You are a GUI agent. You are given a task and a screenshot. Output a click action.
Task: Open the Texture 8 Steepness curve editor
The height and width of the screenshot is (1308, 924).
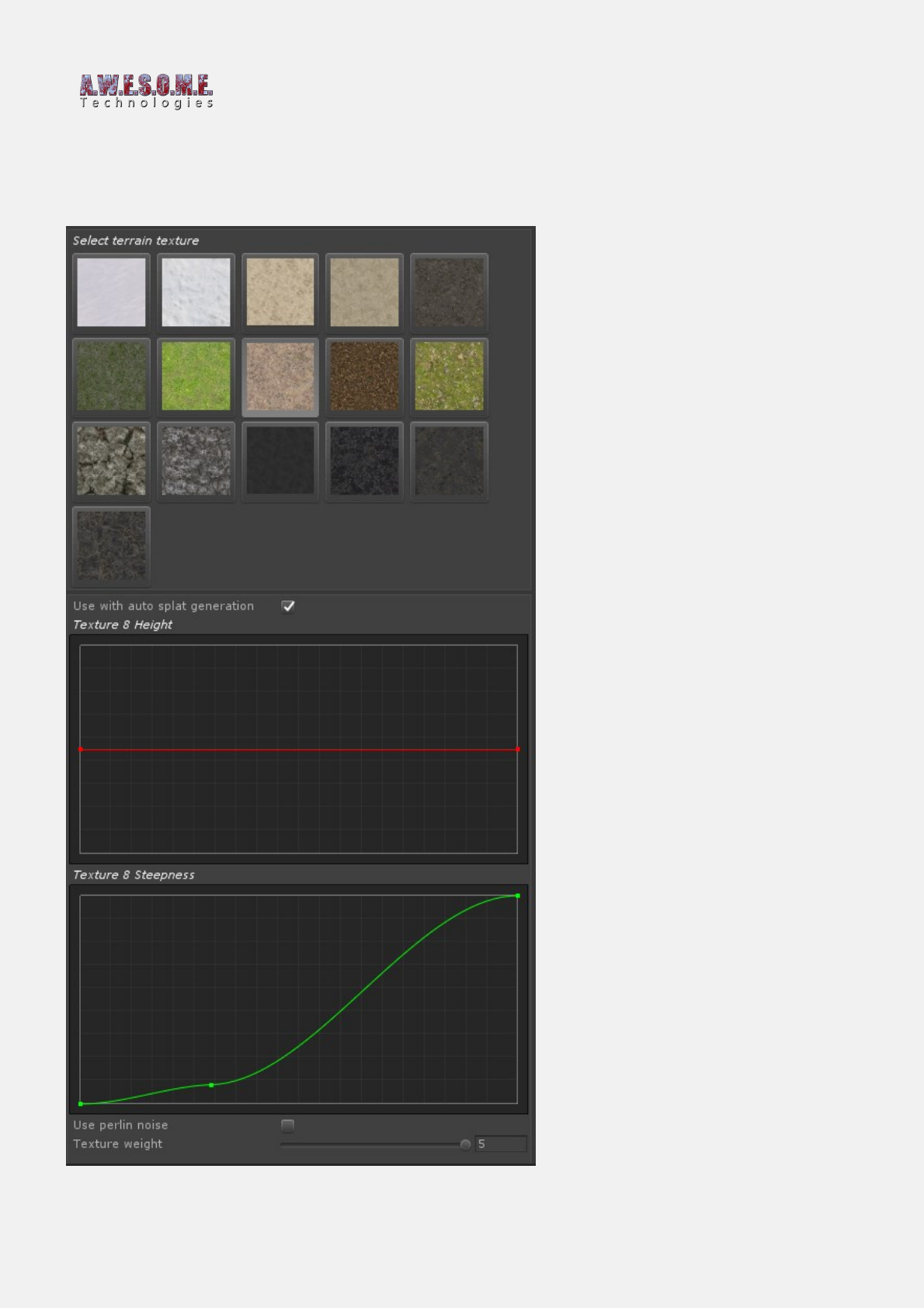tap(299, 1000)
